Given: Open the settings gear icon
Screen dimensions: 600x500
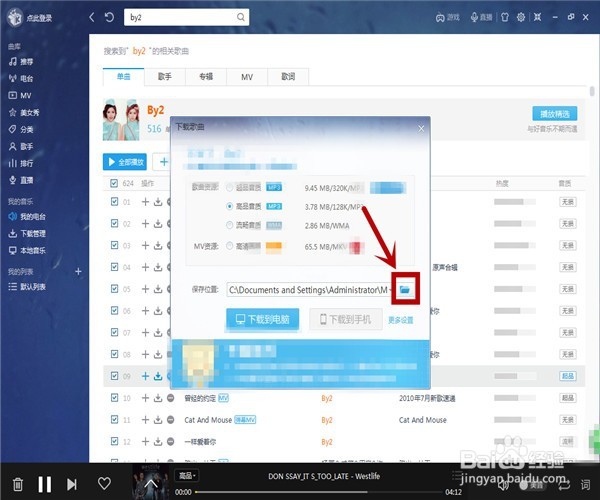Looking at the screenshot, I should click(521, 17).
